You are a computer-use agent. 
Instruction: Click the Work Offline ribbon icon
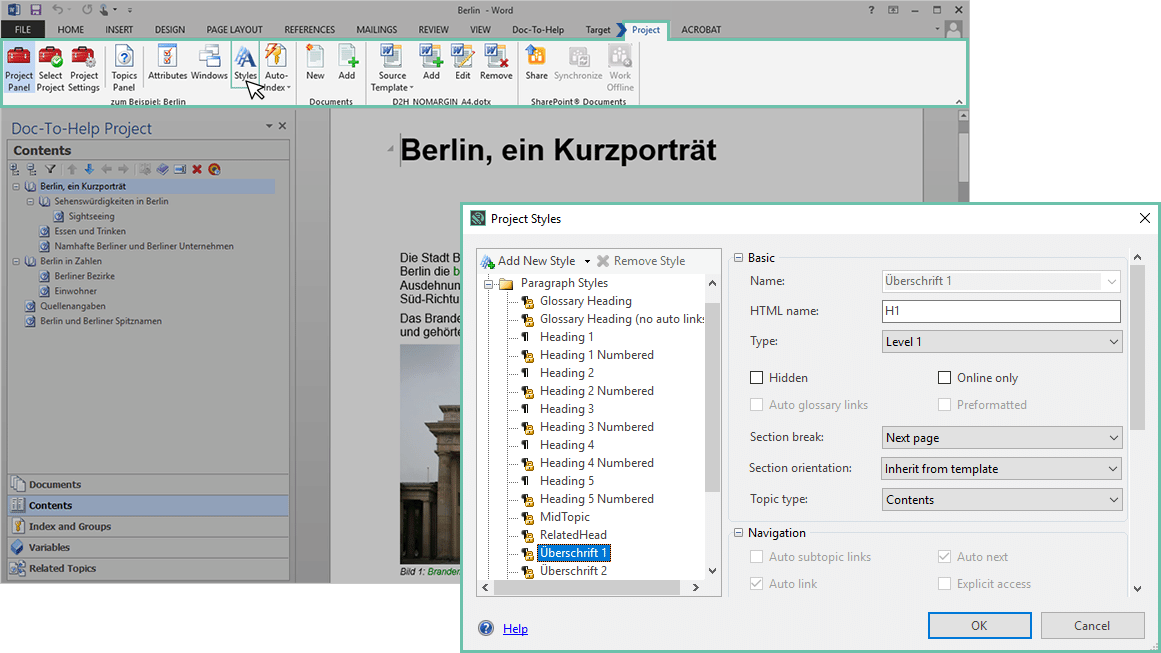coord(620,68)
